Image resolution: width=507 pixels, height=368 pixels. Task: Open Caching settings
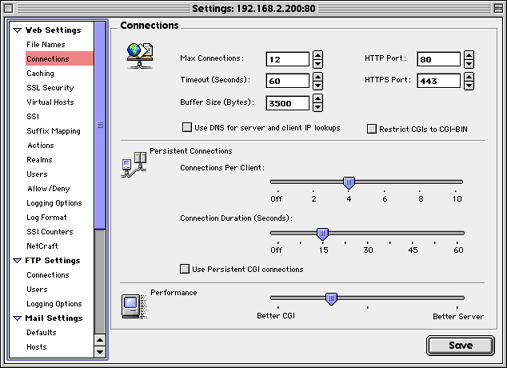tap(40, 73)
